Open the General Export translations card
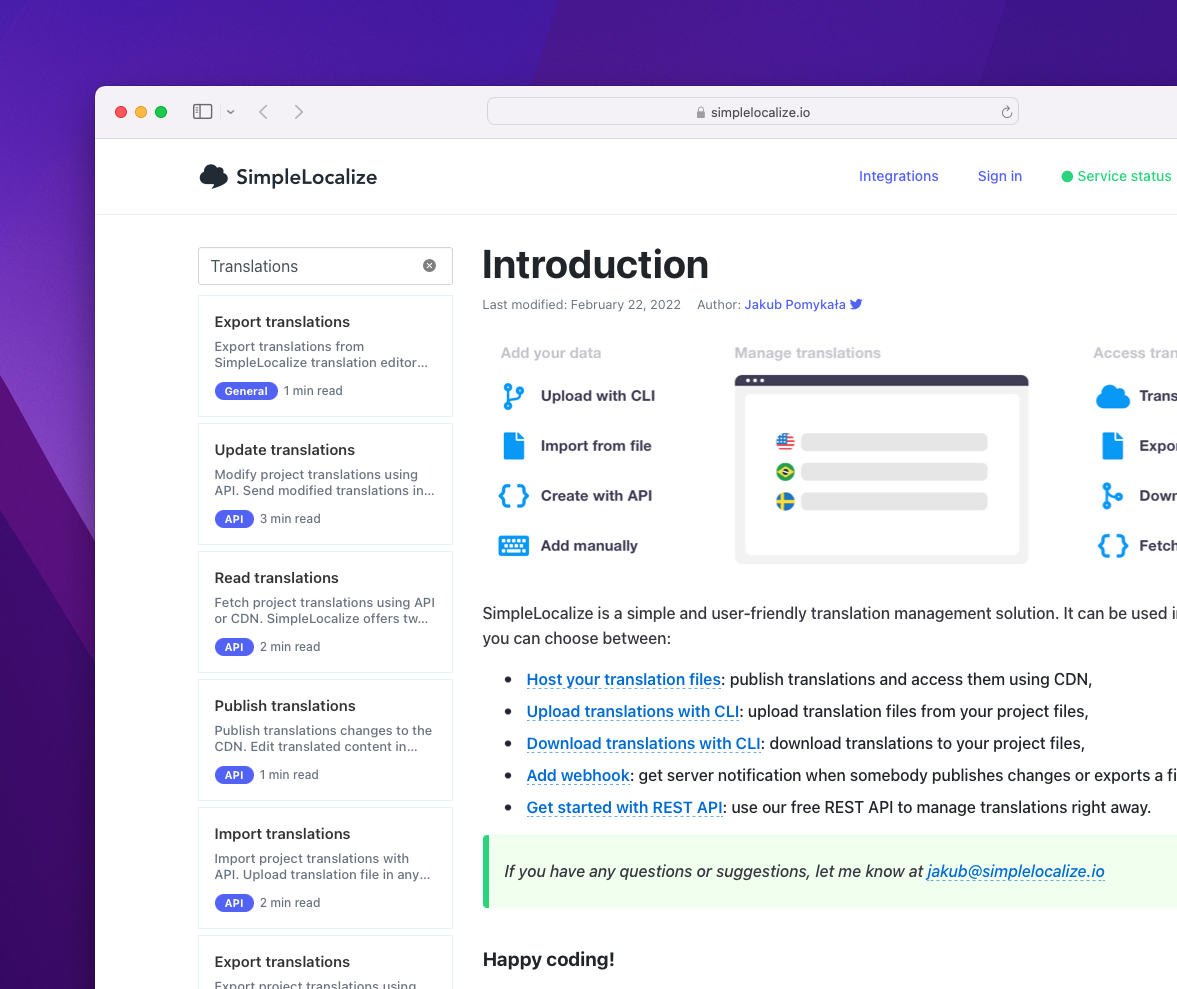Image resolution: width=1177 pixels, height=989 pixels. point(325,356)
